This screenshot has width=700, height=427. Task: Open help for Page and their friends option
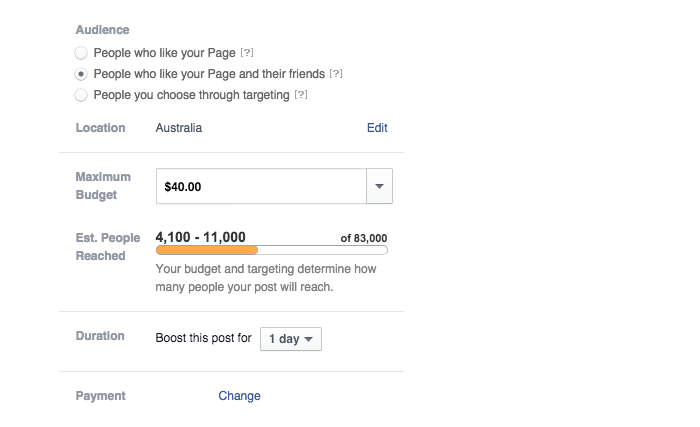tap(336, 74)
